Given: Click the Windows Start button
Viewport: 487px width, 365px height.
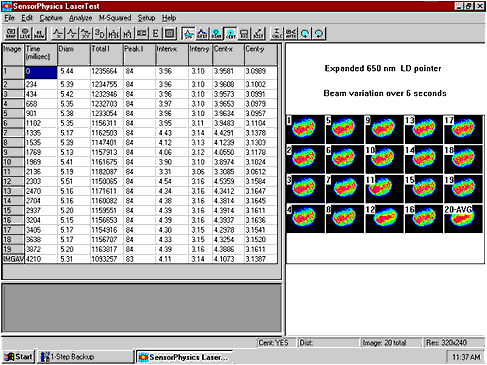Looking at the screenshot, I should click(x=19, y=357).
